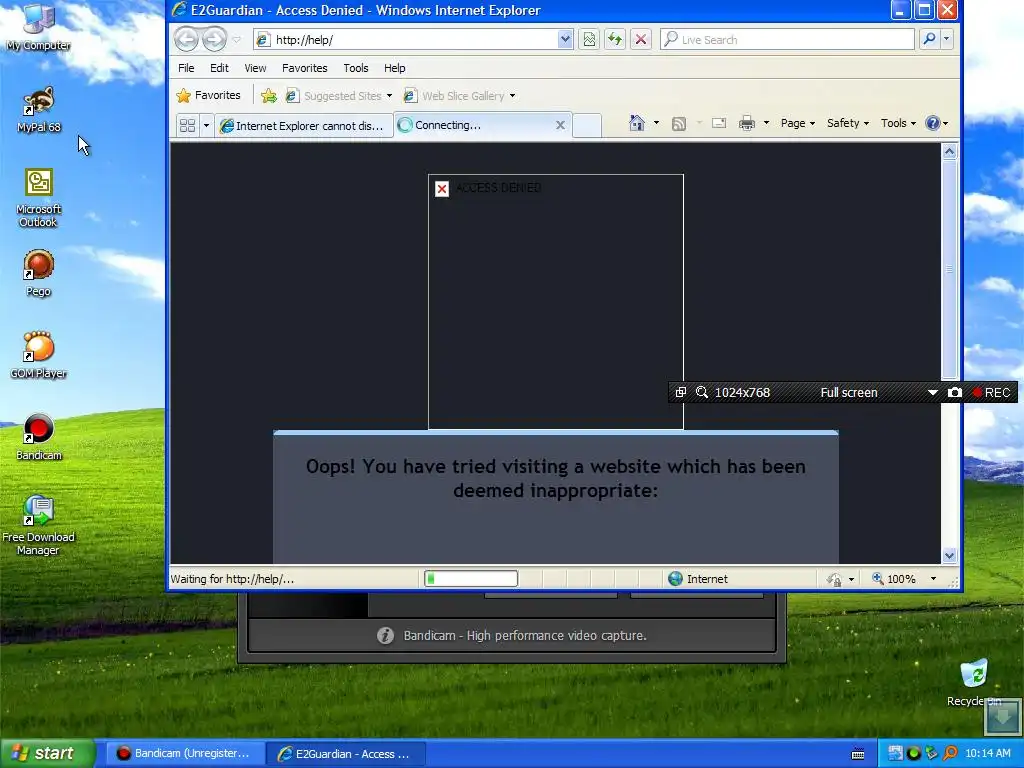This screenshot has height=768, width=1024.
Task: Select the Microsoft Outlook desktop icon
Action: (39, 198)
